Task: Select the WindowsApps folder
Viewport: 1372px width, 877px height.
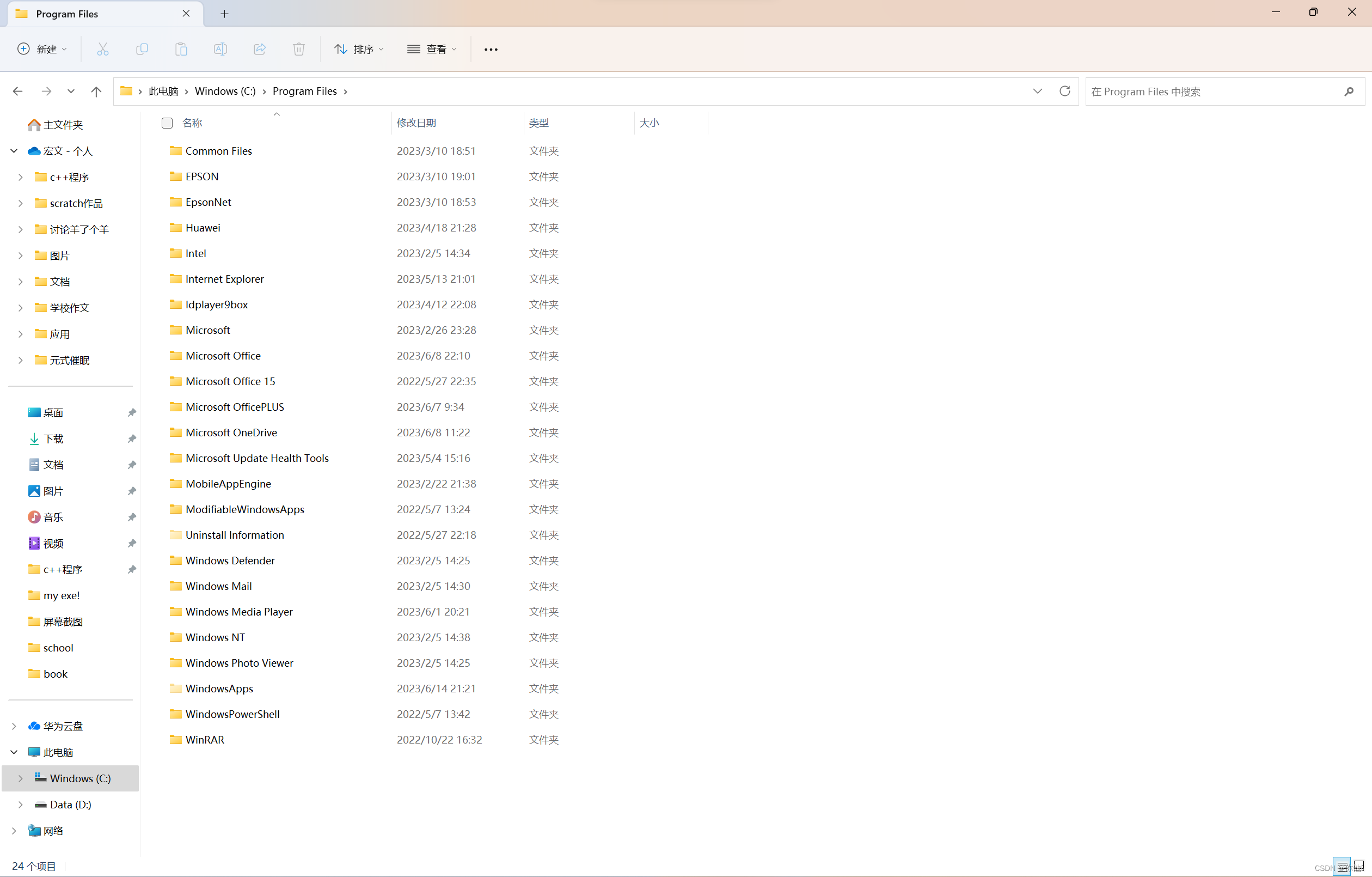Action: pyautogui.click(x=219, y=689)
